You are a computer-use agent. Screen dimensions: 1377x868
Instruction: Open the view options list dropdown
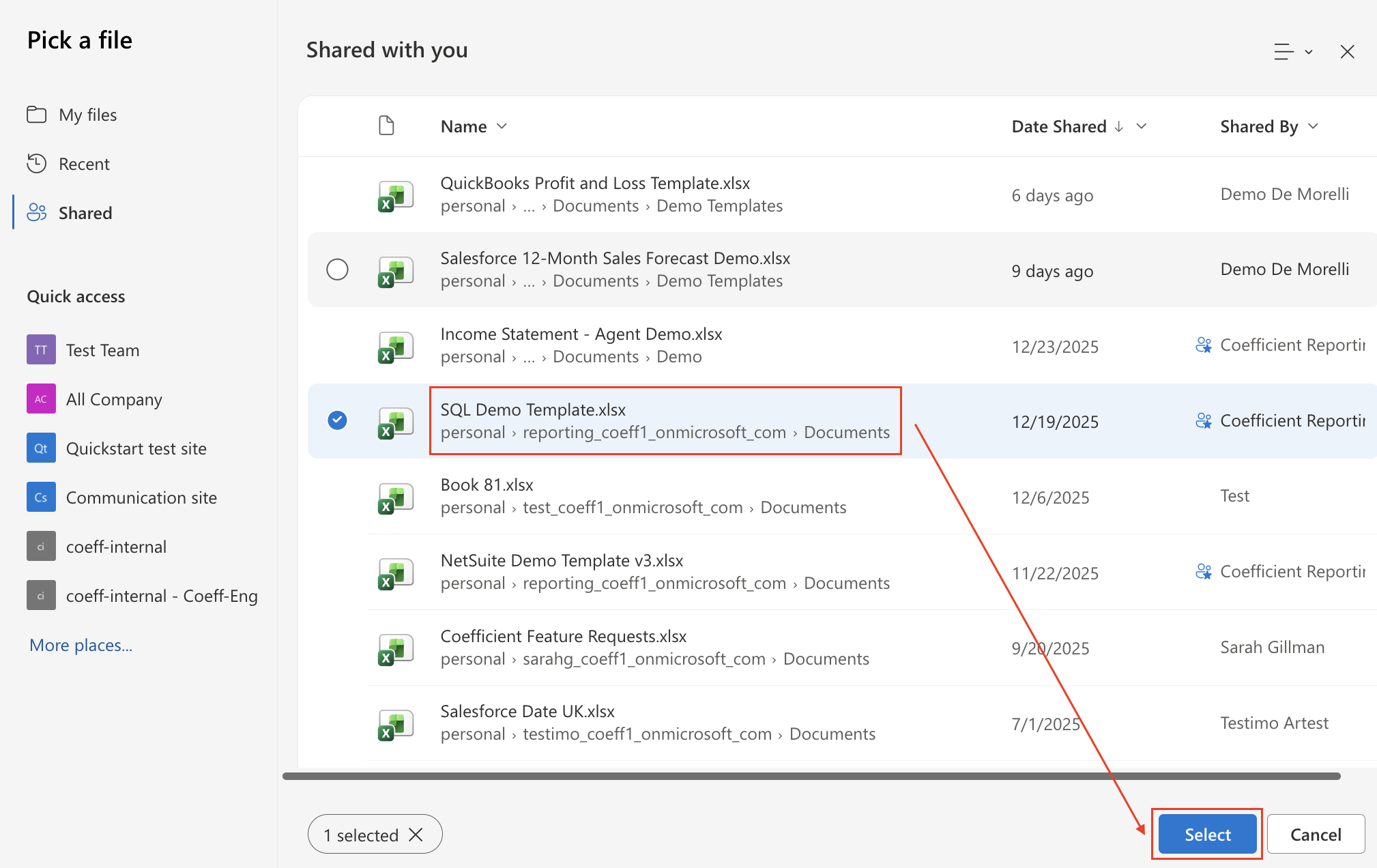pyautogui.click(x=1293, y=52)
